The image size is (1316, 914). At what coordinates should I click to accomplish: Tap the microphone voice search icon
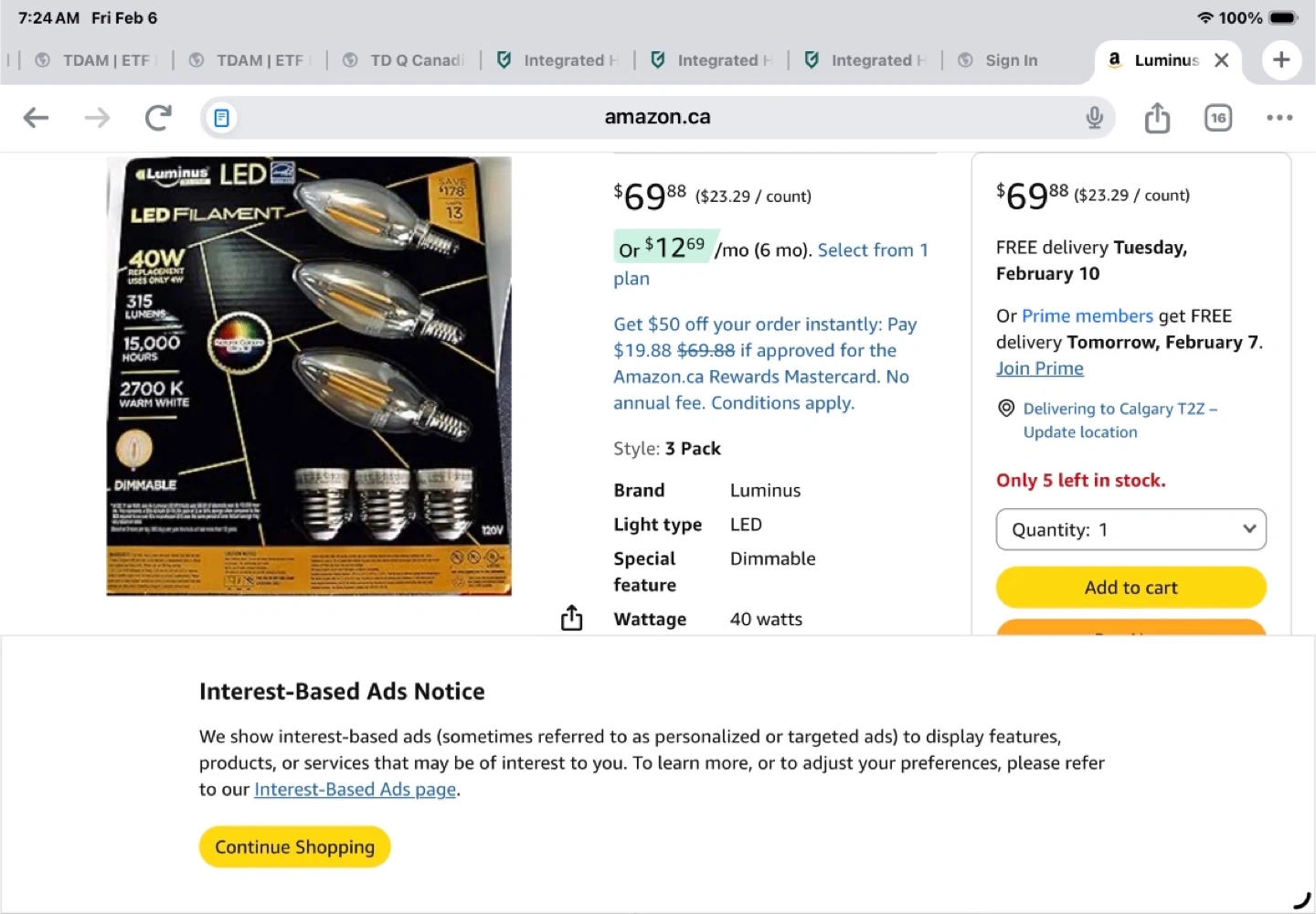1094,117
